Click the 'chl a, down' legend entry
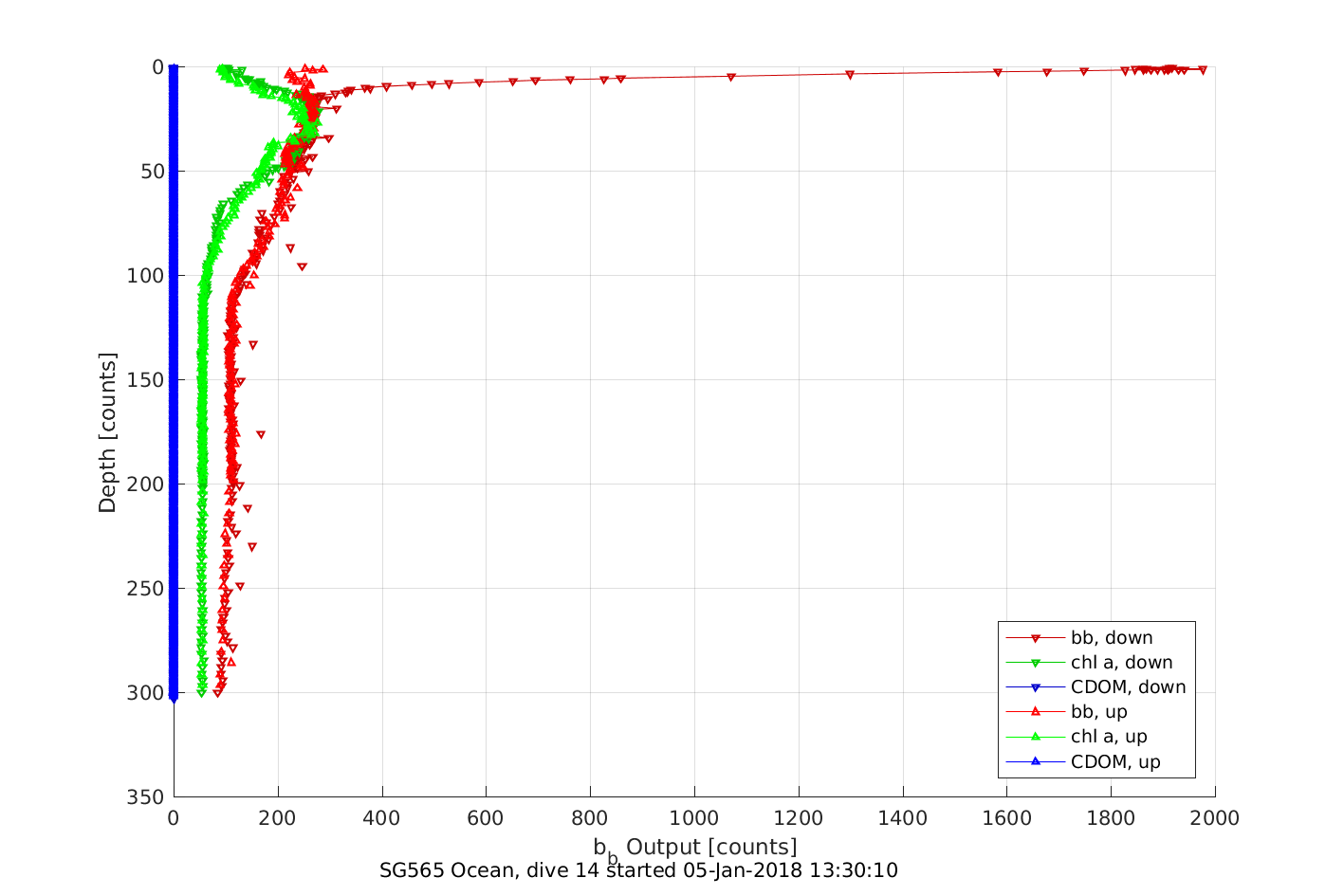1344x896 pixels. (x=1089, y=663)
